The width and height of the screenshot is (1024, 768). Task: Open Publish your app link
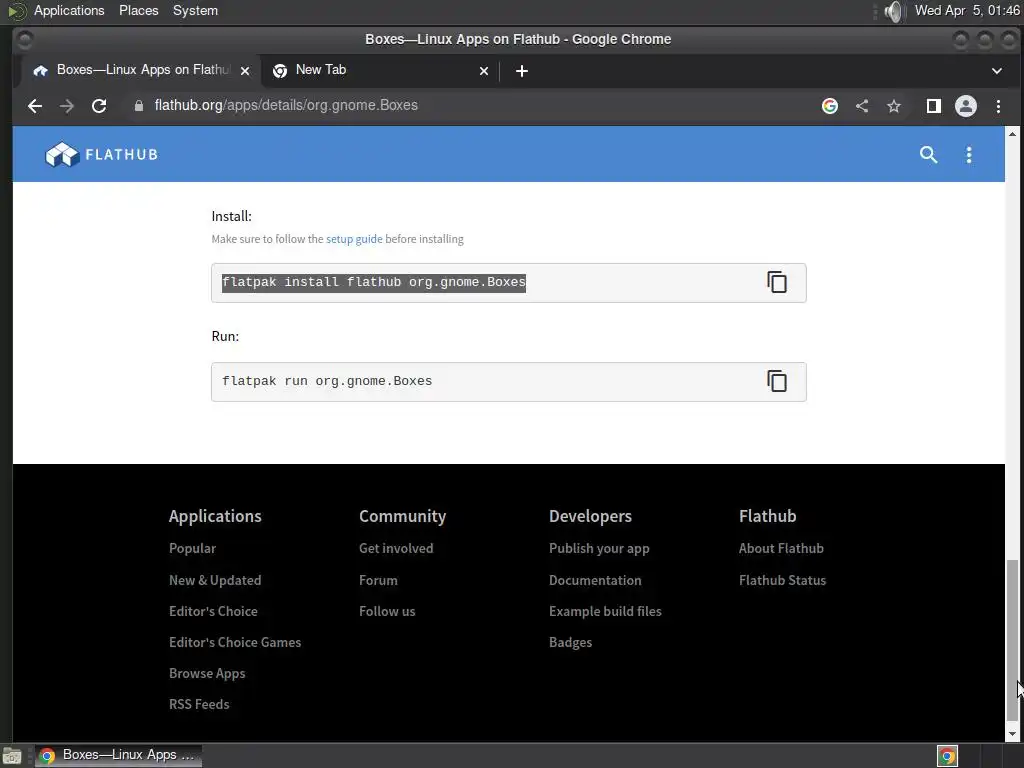(599, 549)
